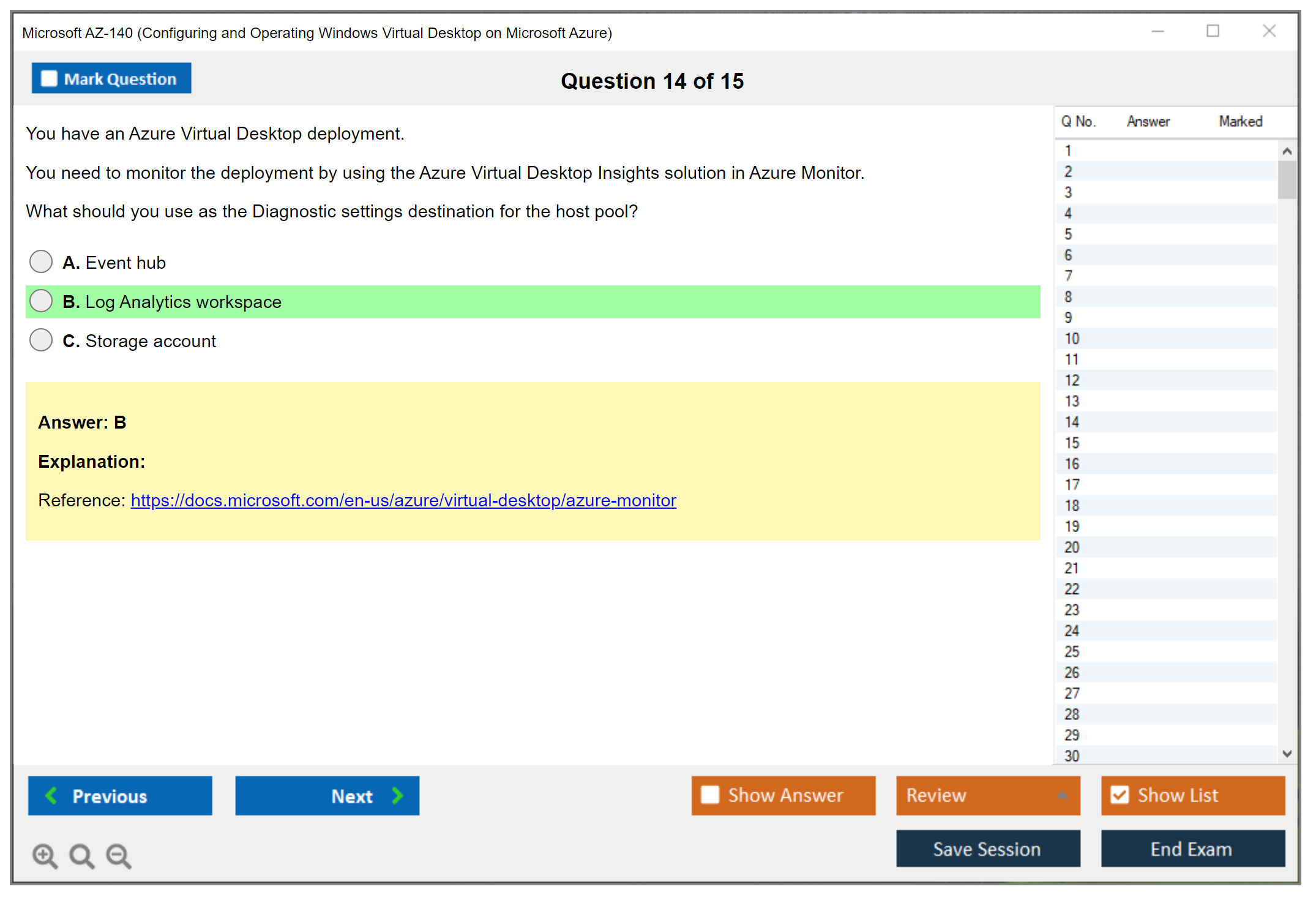Image resolution: width=1316 pixels, height=900 pixels.
Task: Click the zoom out magnifier icon
Action: point(119,855)
